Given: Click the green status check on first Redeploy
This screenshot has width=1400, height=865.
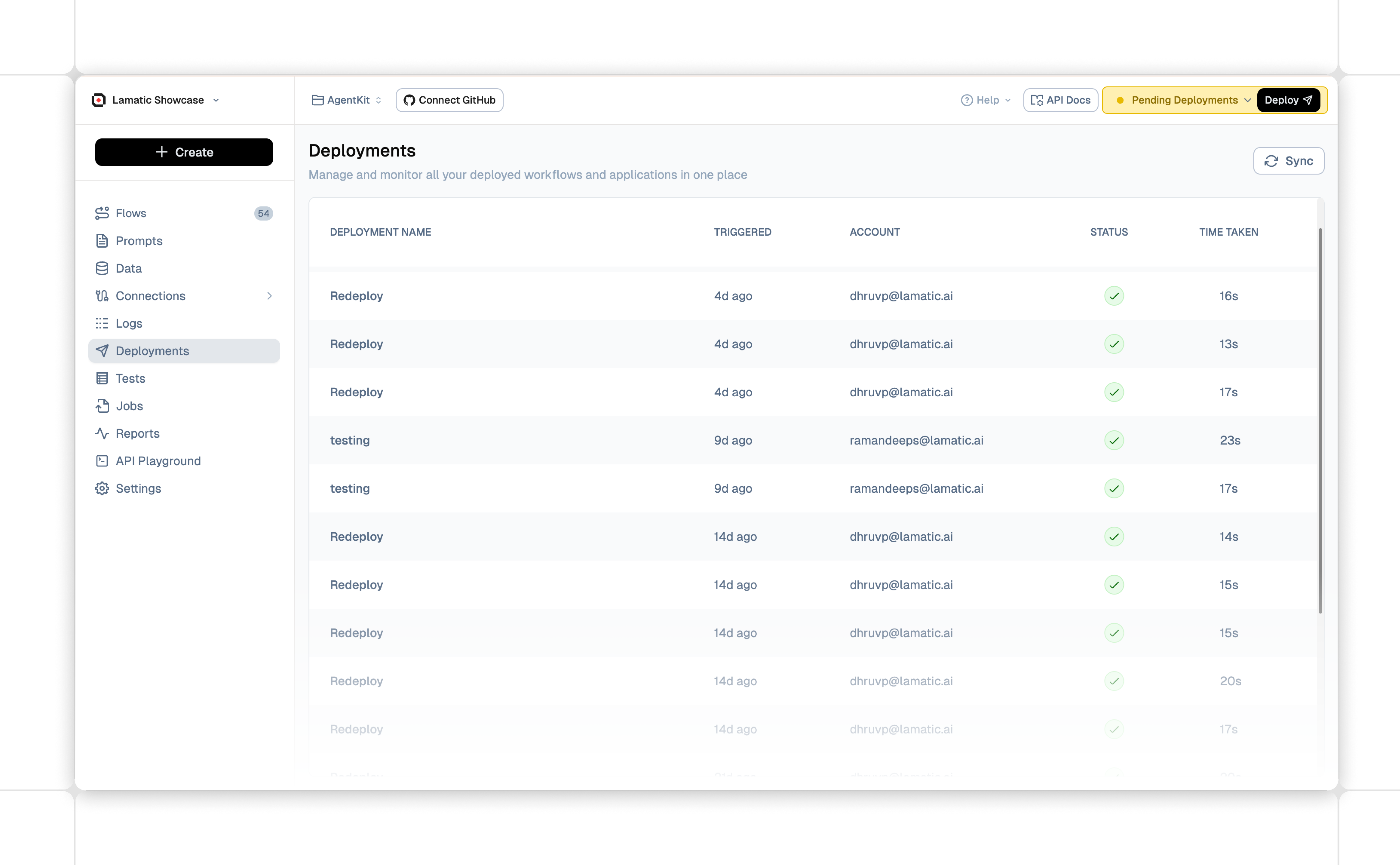Looking at the screenshot, I should [x=1114, y=296].
